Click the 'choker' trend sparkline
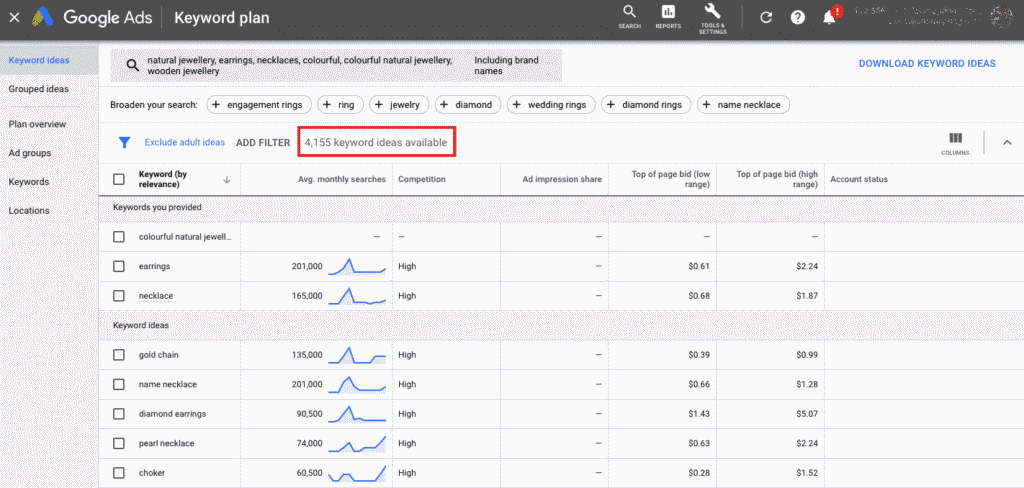1024x488 pixels. [x=357, y=473]
